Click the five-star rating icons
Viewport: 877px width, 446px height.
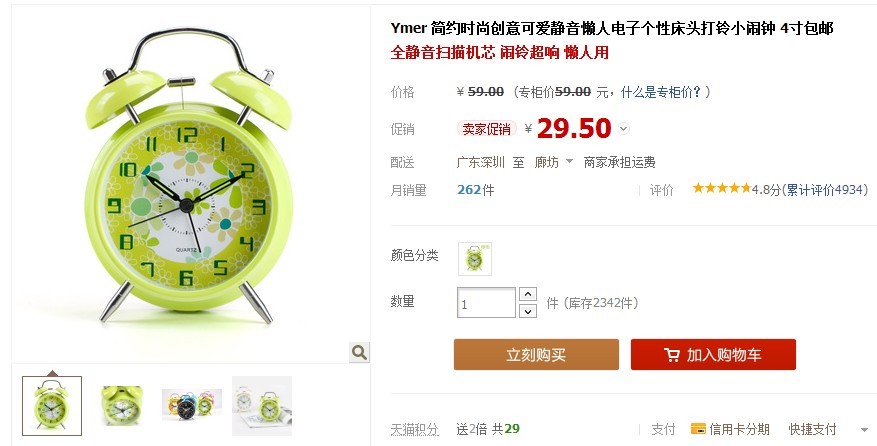click(x=722, y=189)
